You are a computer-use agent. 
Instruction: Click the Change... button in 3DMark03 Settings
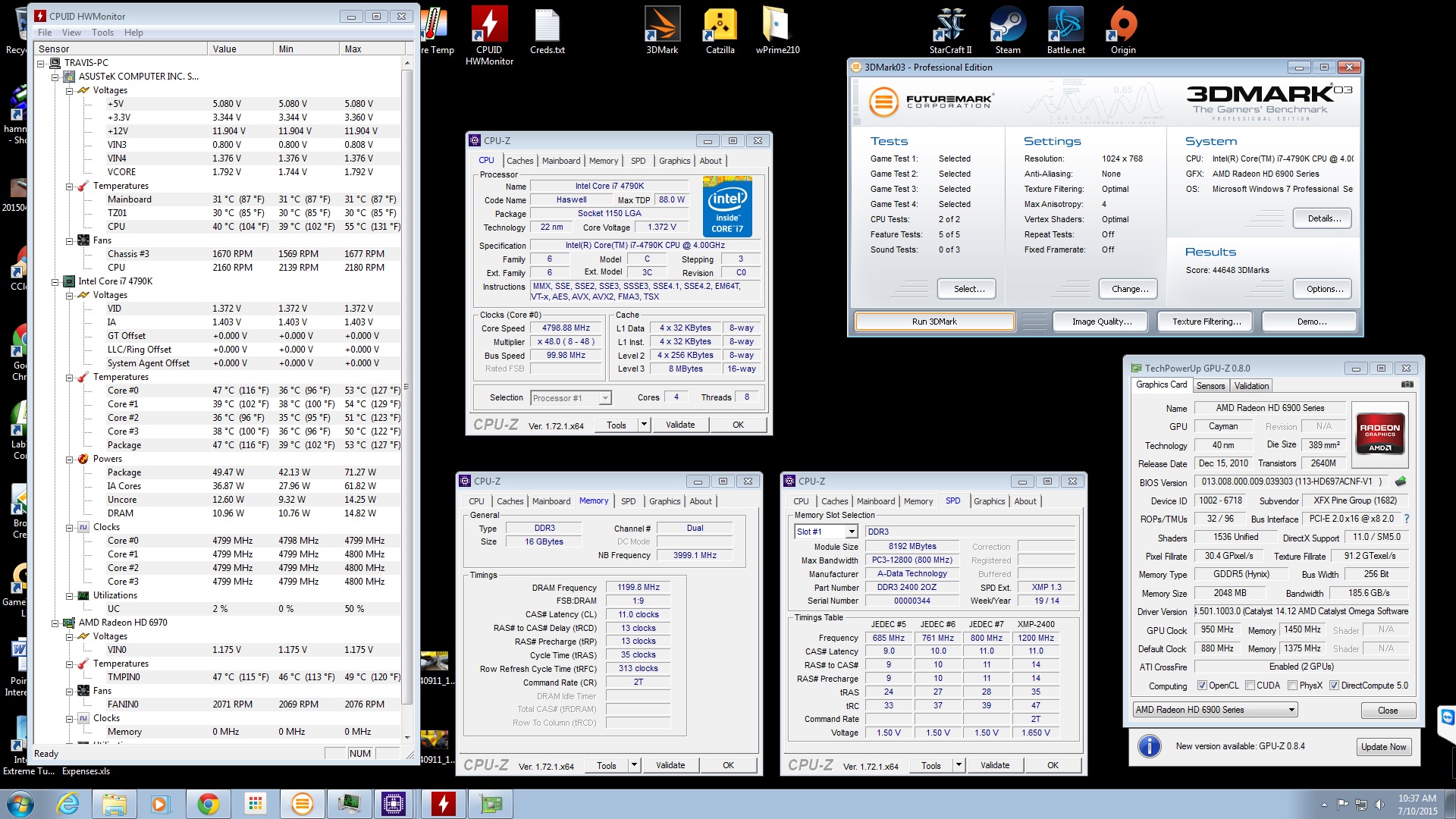[1129, 289]
